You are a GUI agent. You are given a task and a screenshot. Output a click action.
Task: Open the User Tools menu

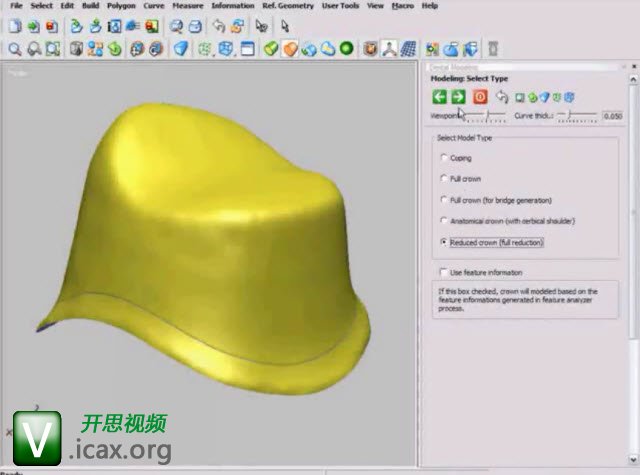[x=340, y=6]
